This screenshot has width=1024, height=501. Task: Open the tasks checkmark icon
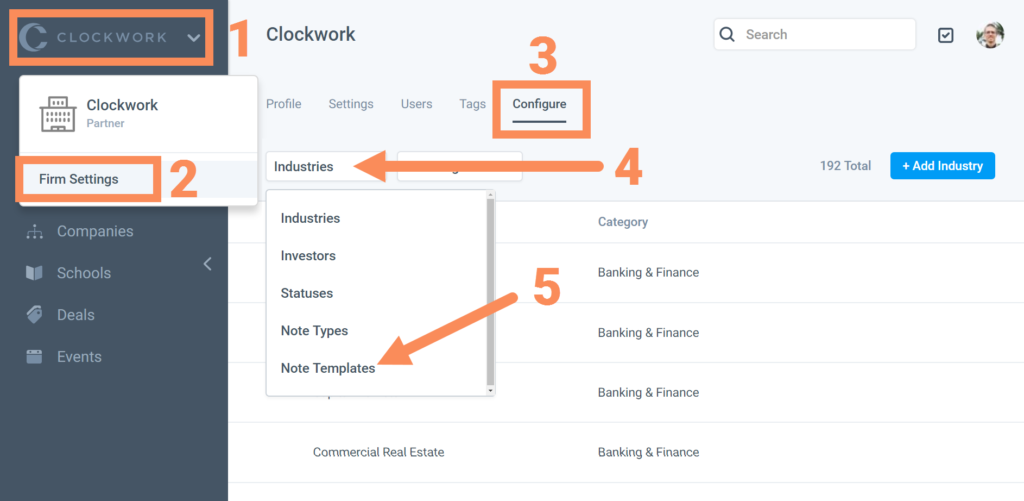click(946, 35)
